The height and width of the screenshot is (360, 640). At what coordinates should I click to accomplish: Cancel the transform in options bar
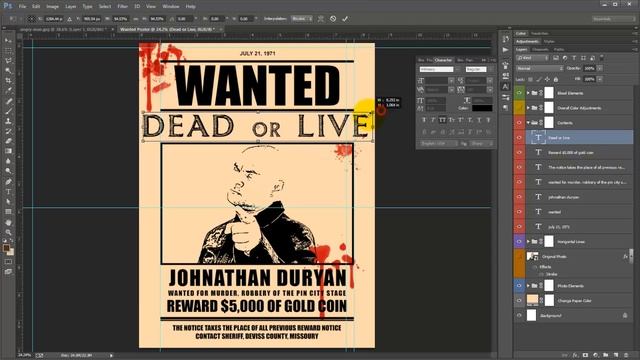point(333,19)
